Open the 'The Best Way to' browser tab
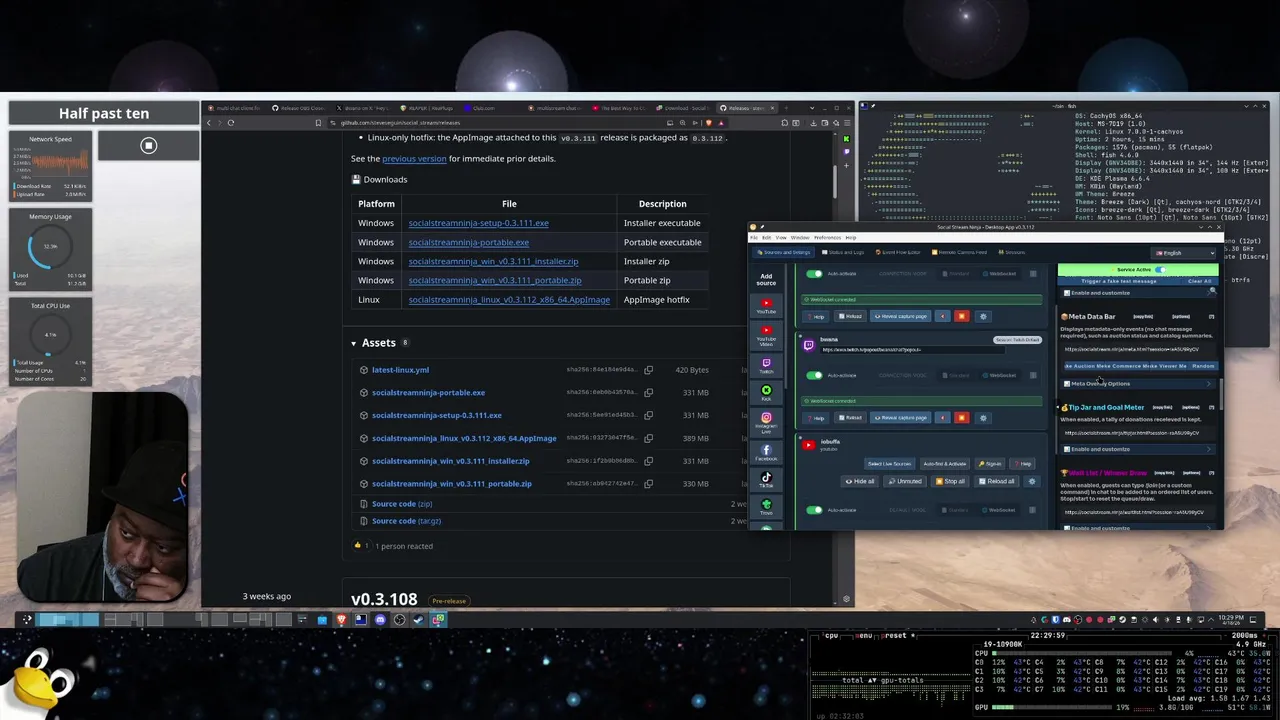1280x720 pixels. tap(619, 107)
